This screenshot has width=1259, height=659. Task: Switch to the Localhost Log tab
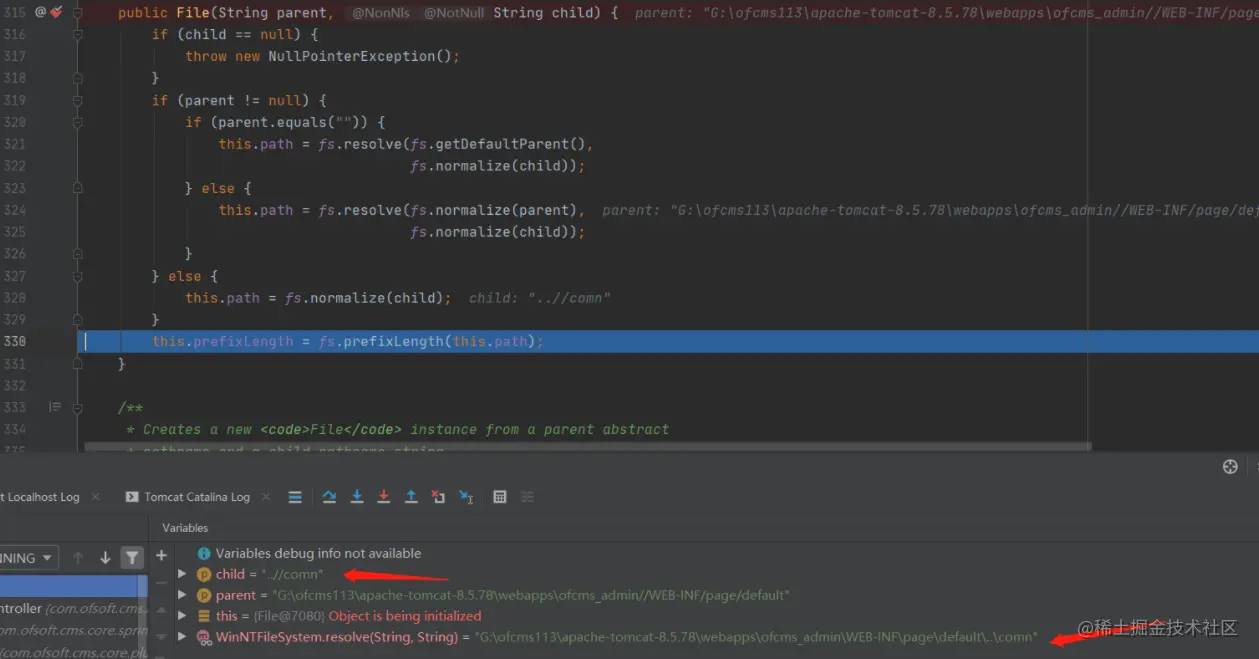(x=40, y=497)
